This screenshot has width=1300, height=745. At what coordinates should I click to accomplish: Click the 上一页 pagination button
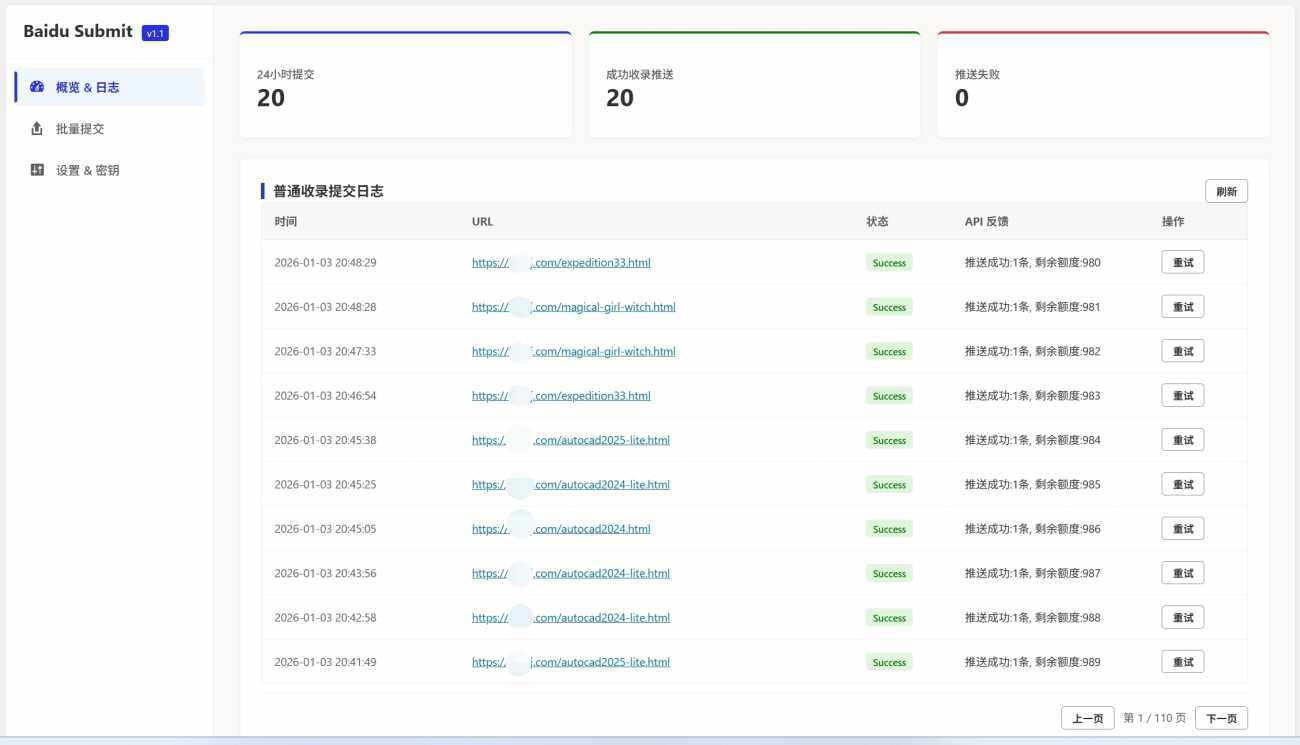point(1087,718)
